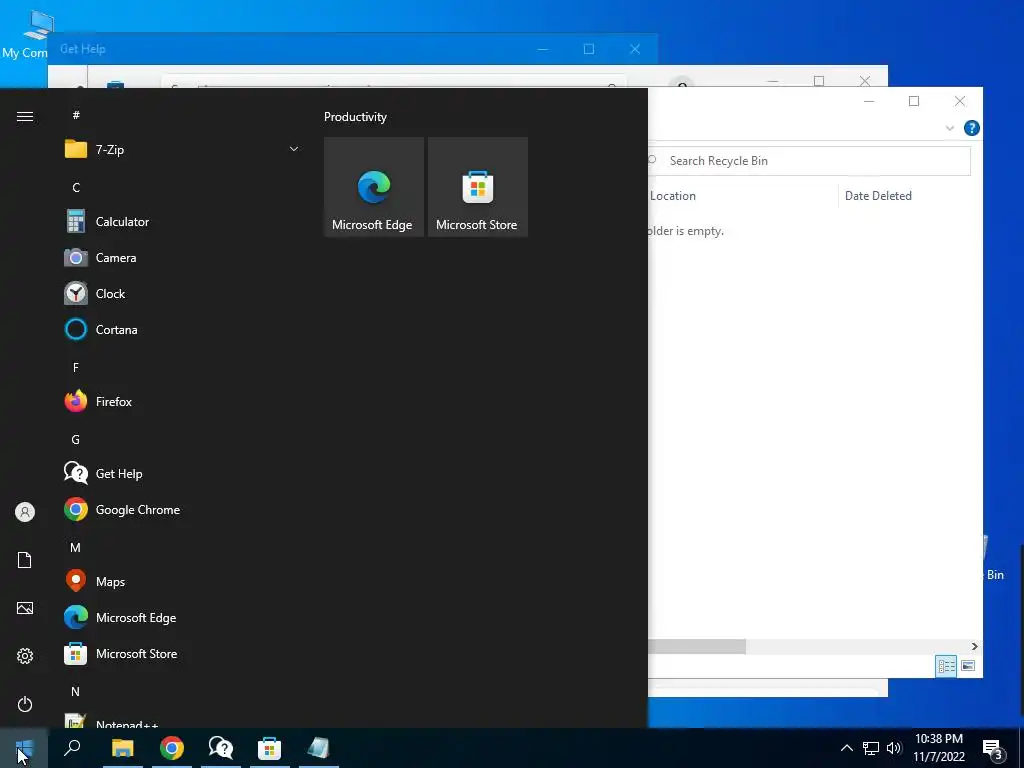Open Recycle Bin window help icon

(971, 128)
